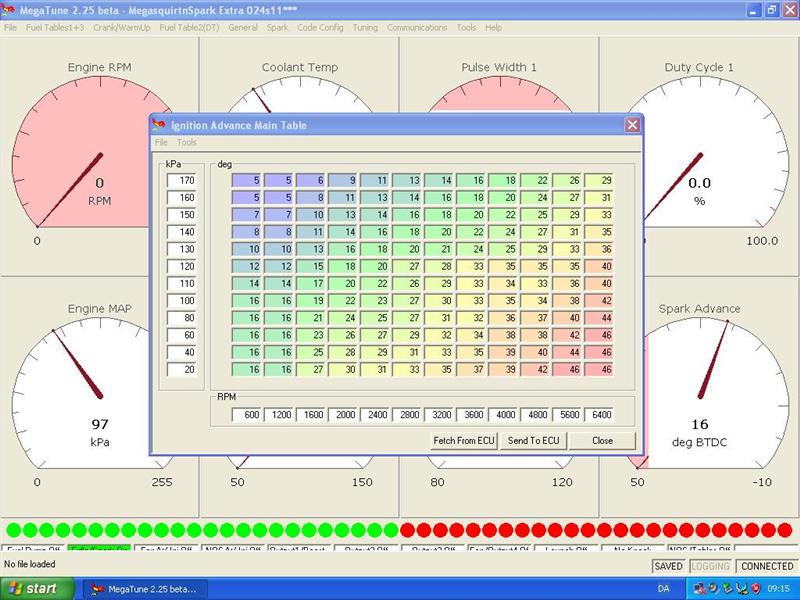Screen dimensions: 800x600
Task: Open the Help menu in the main window
Action: (493, 28)
